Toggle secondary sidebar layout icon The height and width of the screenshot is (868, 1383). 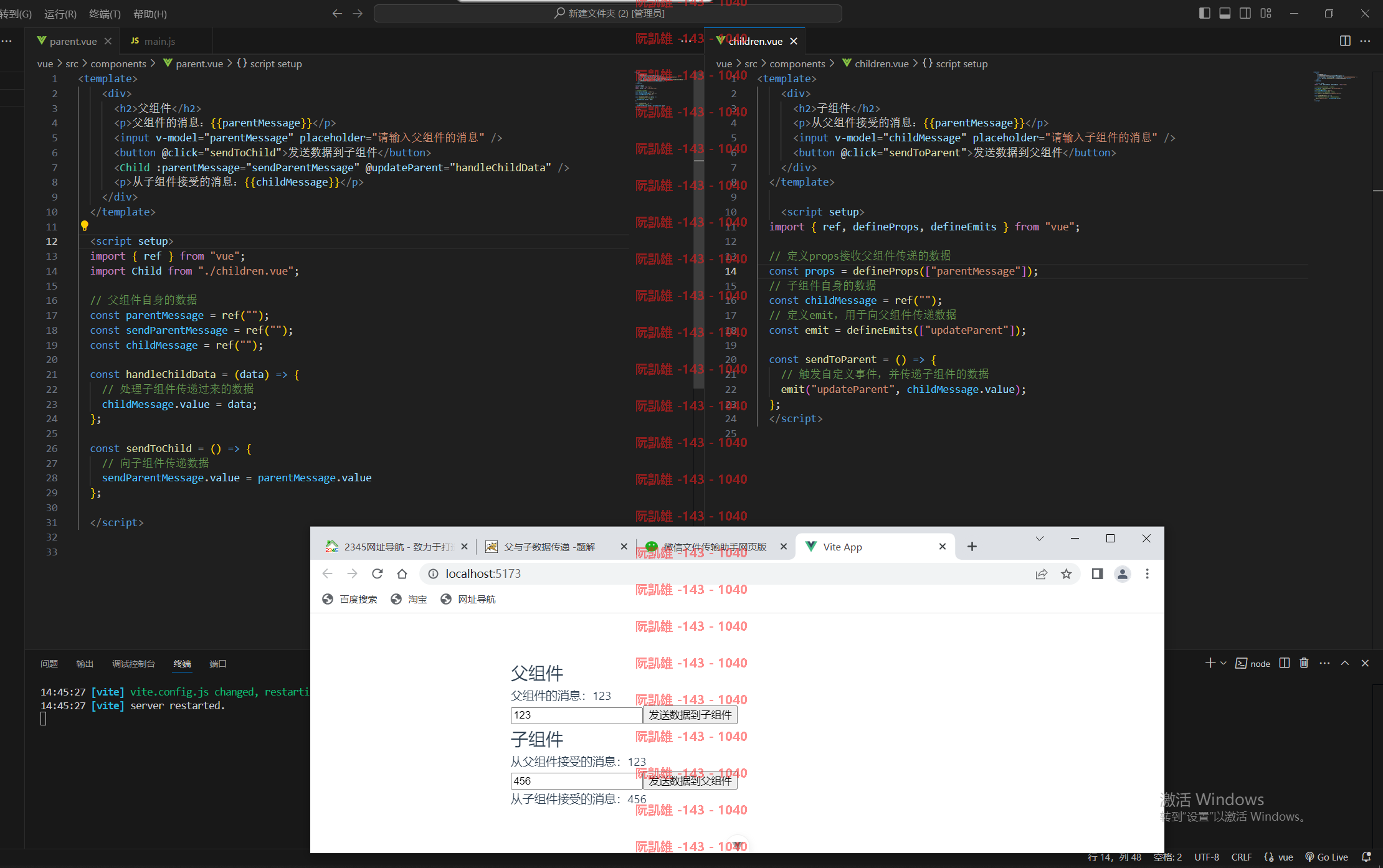pos(1245,13)
